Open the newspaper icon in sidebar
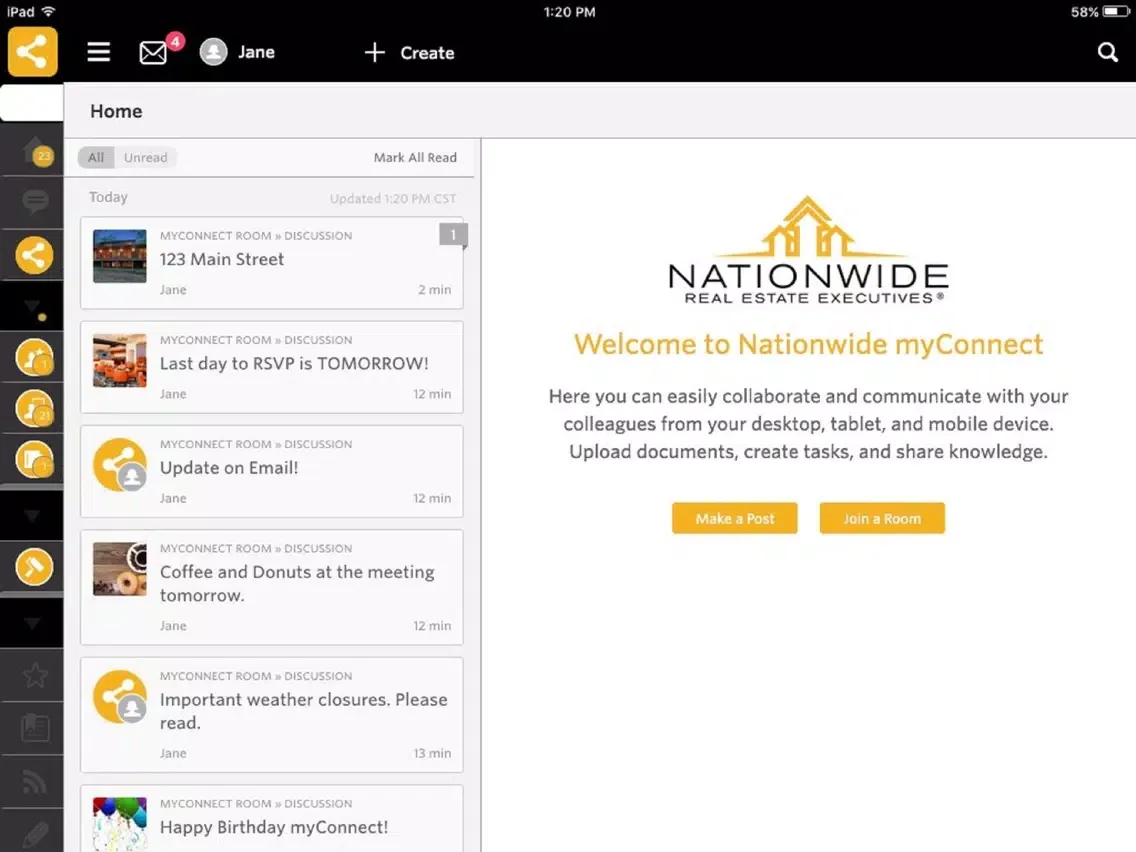The width and height of the screenshot is (1136, 852). (x=35, y=727)
